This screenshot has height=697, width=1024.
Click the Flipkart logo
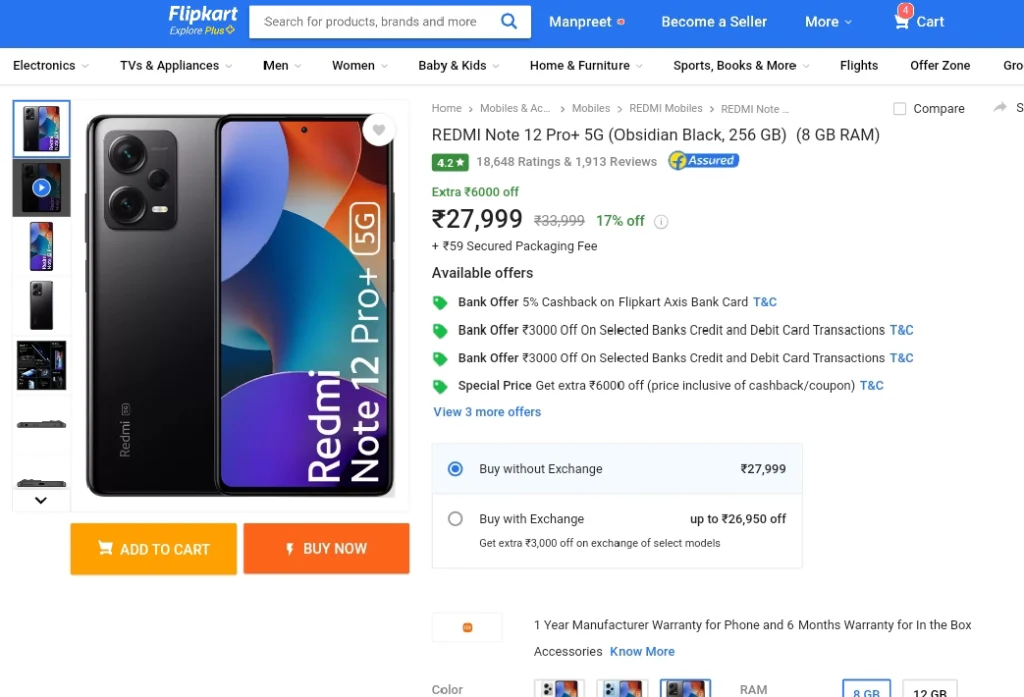tap(202, 21)
